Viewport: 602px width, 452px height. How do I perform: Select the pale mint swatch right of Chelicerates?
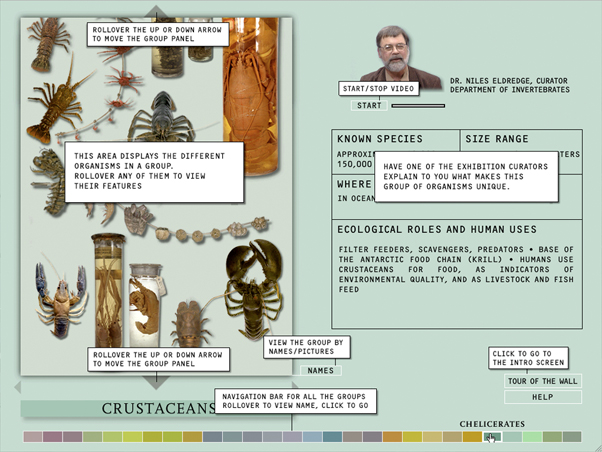coord(512,437)
